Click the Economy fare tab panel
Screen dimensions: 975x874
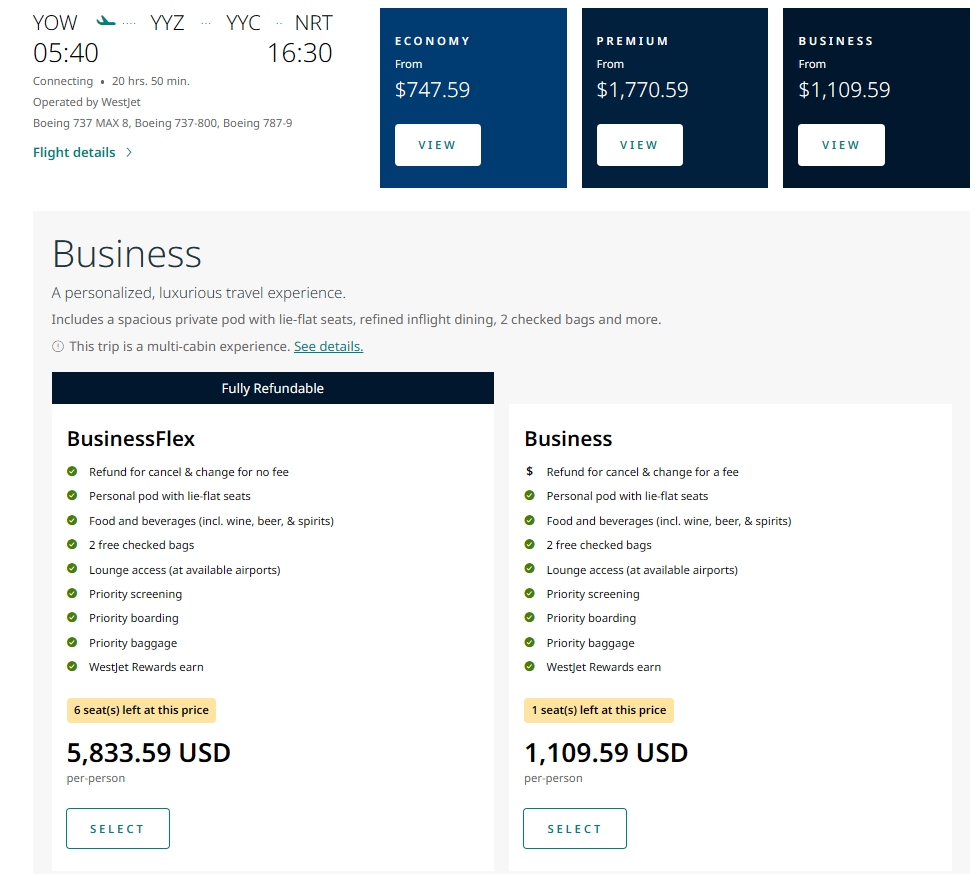(472, 60)
